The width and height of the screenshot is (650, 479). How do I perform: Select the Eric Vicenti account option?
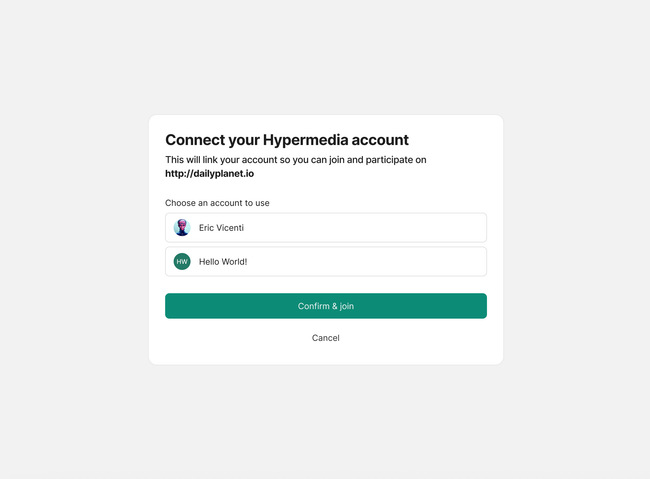point(326,228)
